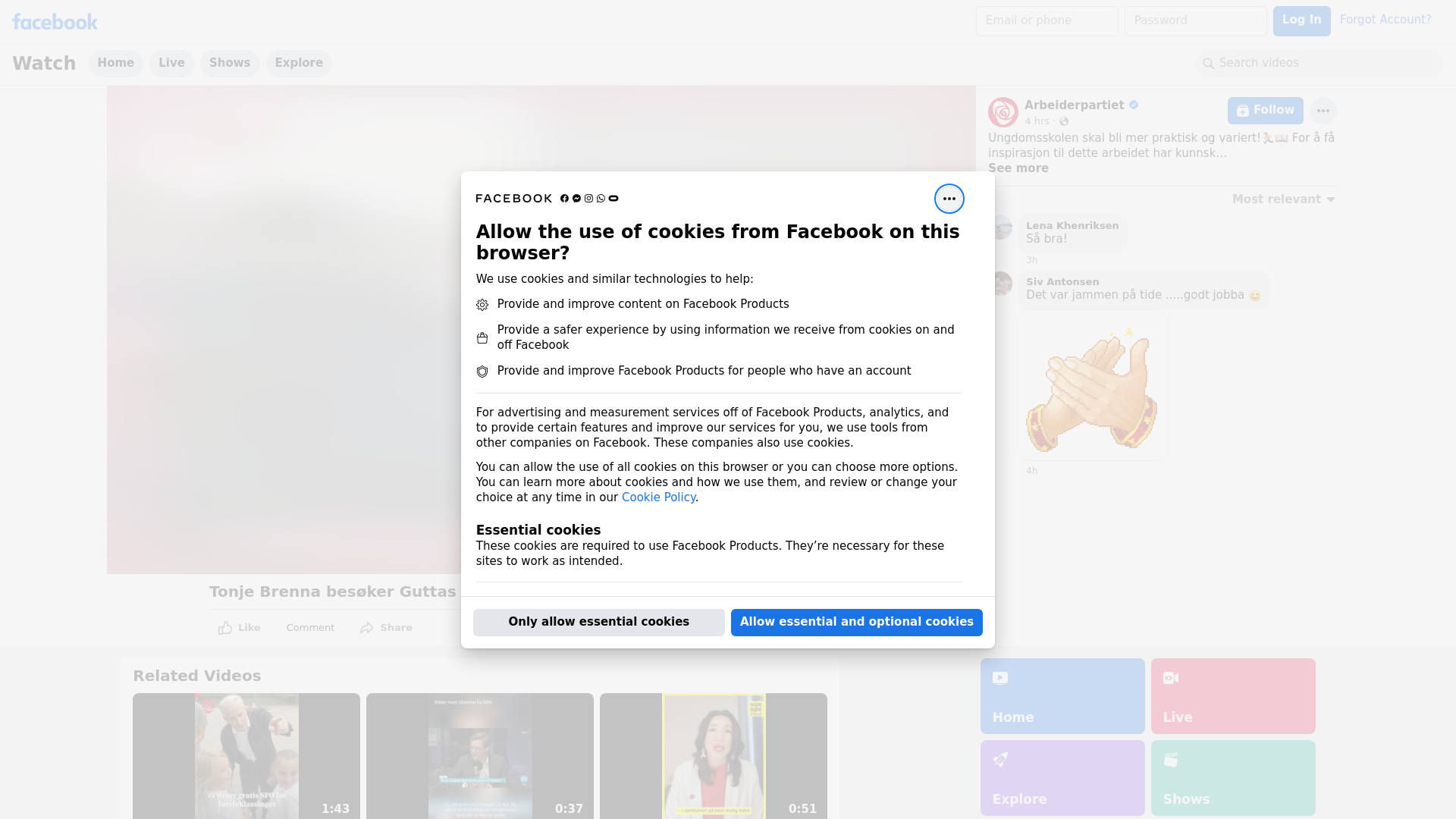Screen dimensions: 1456x819
Task: Open the Arbeiderpartiet page name link
Action: click(1074, 105)
